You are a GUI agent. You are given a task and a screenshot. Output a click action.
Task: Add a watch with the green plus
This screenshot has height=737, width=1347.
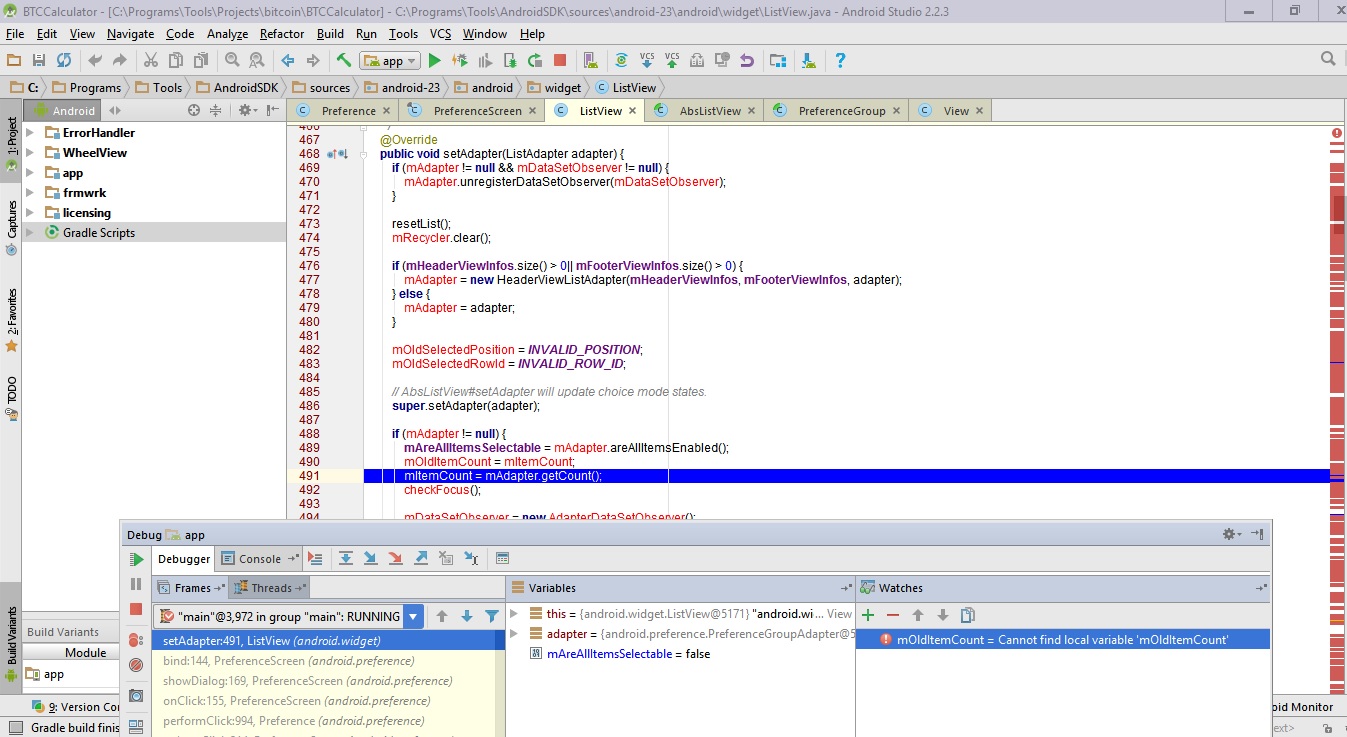pyautogui.click(x=868, y=614)
